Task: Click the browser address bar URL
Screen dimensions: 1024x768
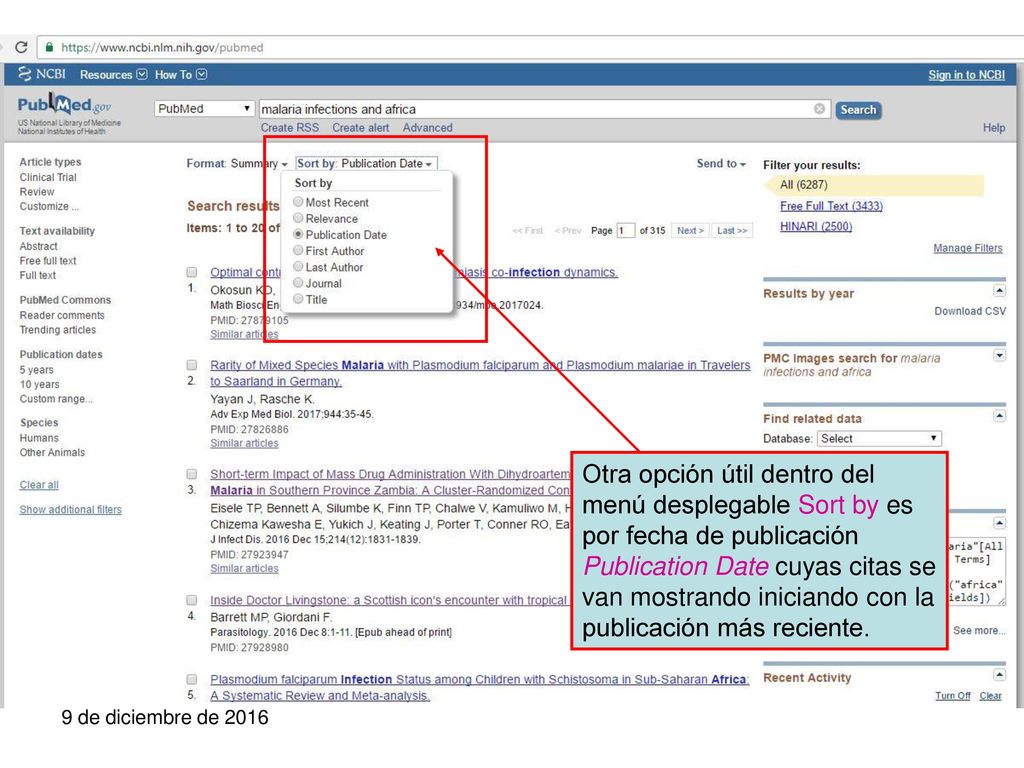Action: [x=162, y=47]
